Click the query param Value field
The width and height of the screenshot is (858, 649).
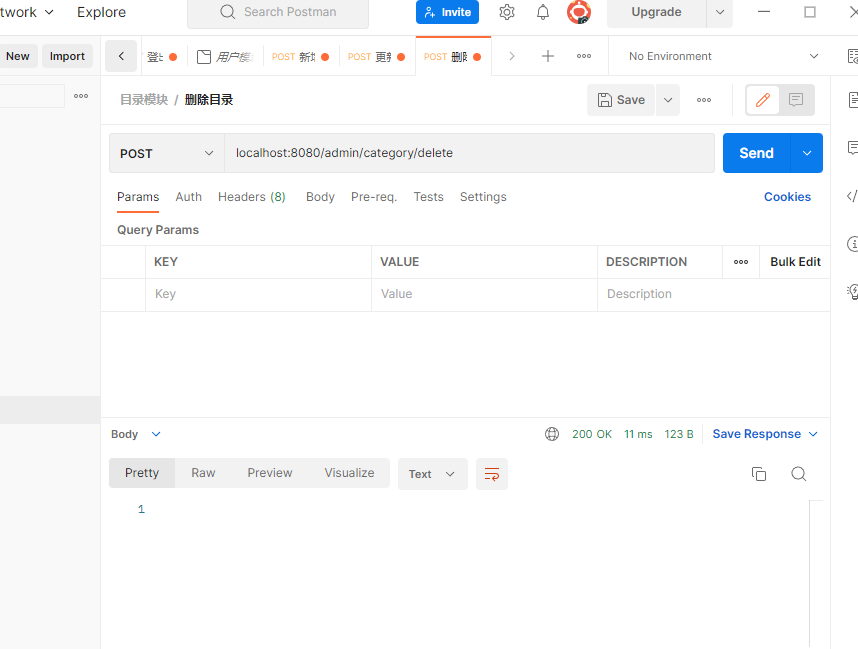click(x=484, y=294)
